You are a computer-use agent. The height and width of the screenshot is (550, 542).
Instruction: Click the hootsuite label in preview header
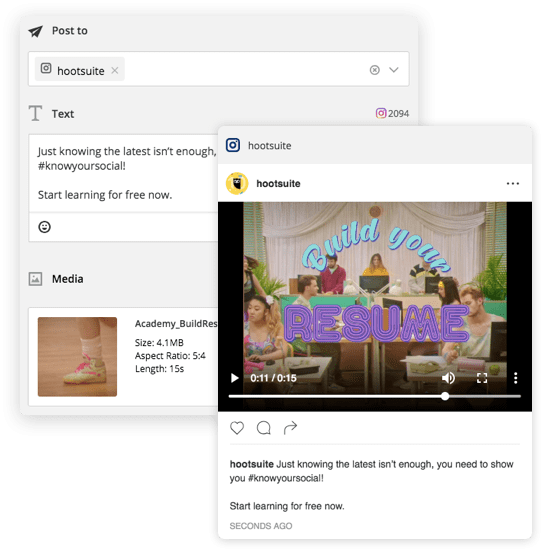pyautogui.click(x=269, y=145)
